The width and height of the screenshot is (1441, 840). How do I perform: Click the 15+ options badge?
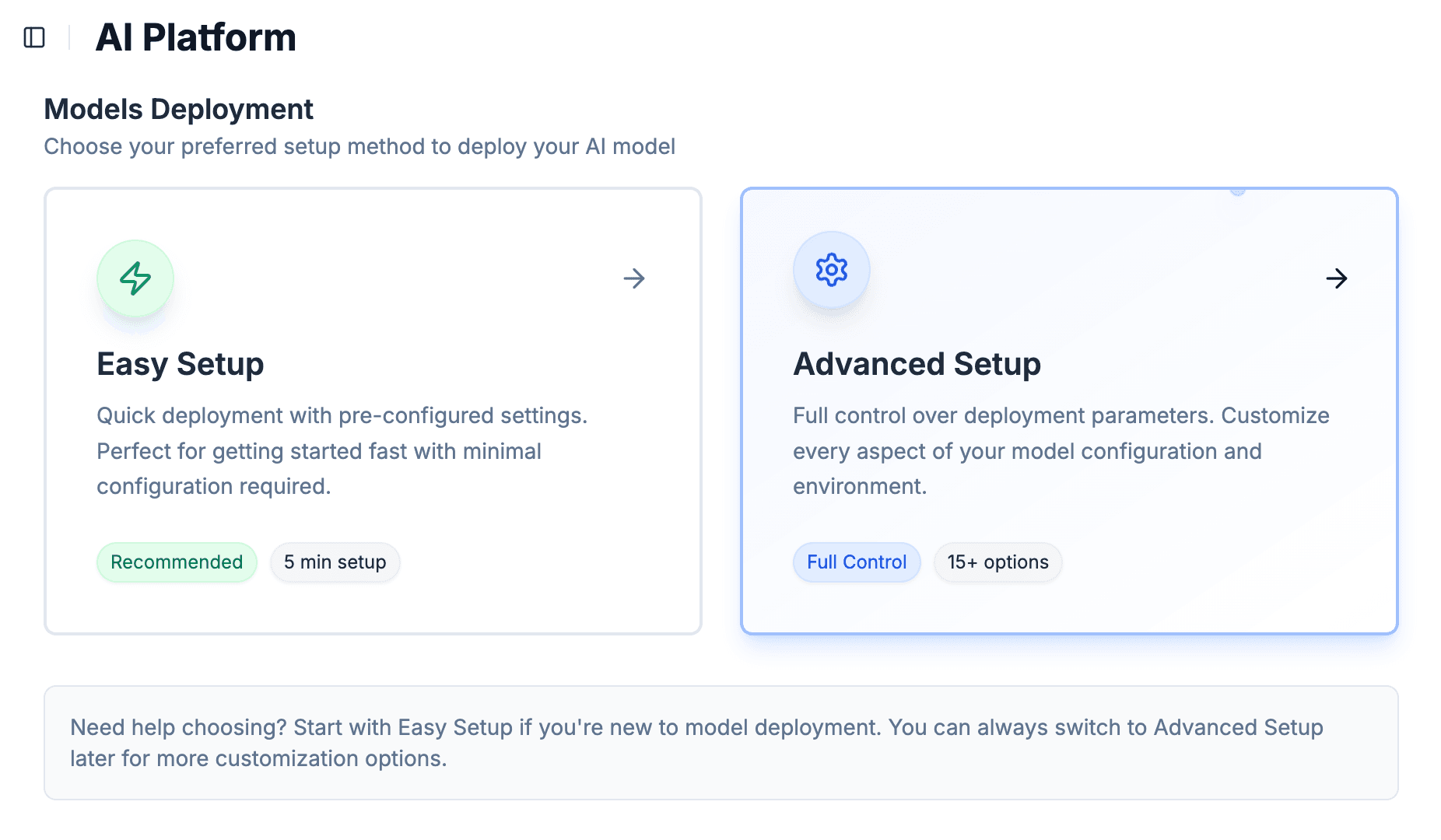997,562
